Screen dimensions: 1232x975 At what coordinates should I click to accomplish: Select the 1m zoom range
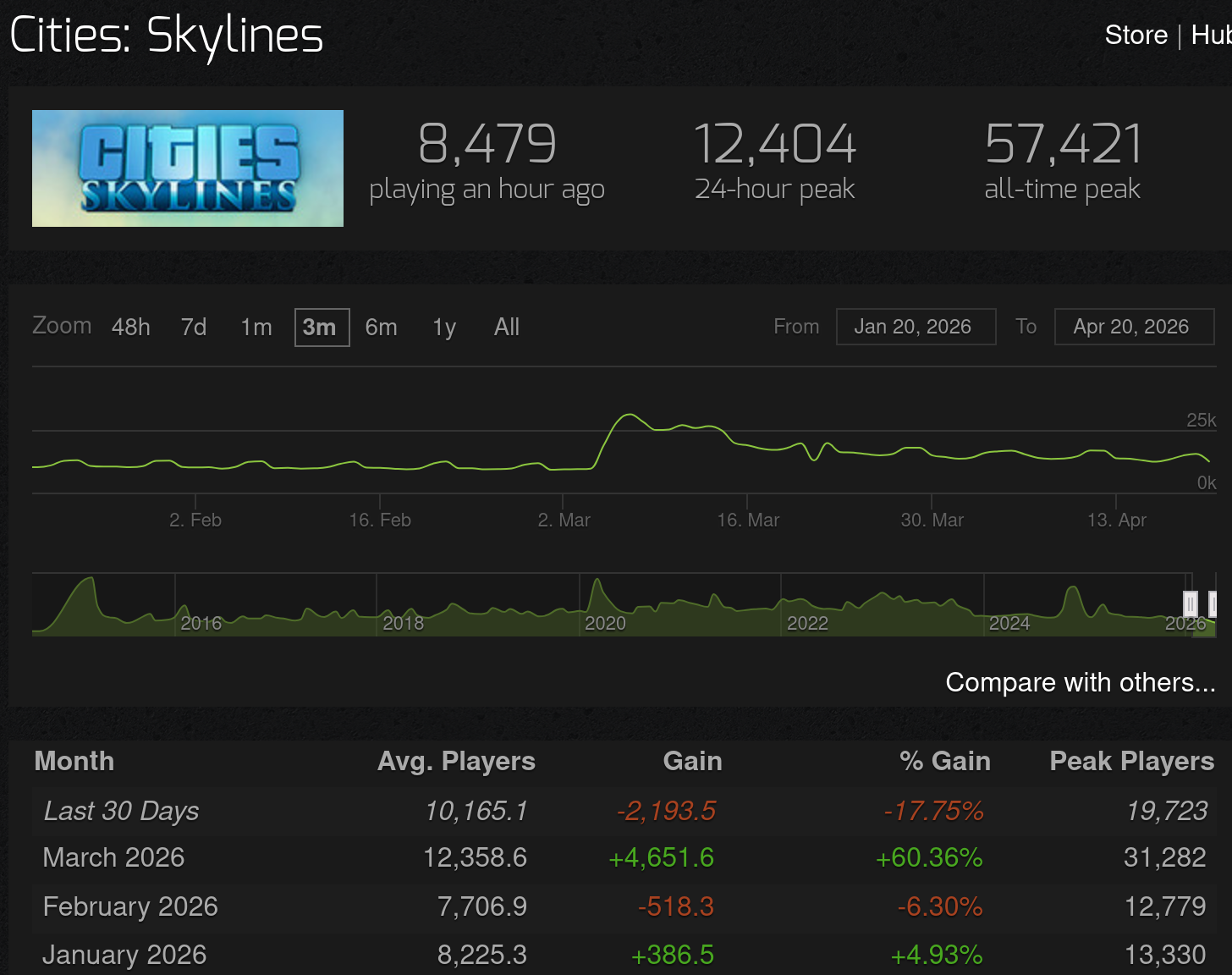256,328
